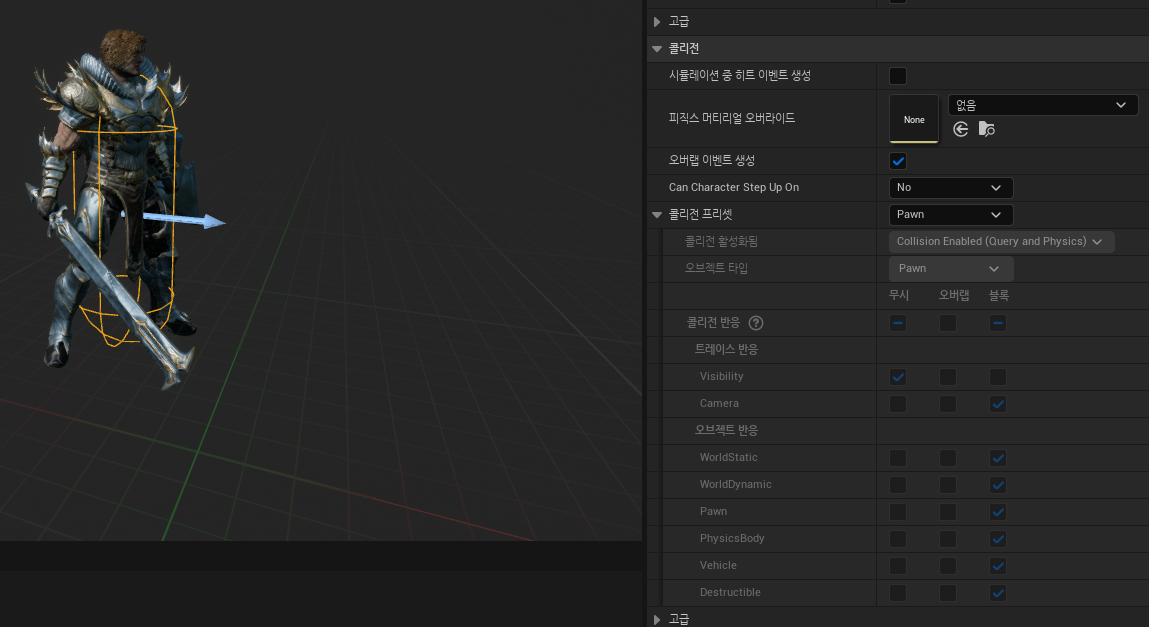The height and width of the screenshot is (627, 1149).
Task: Toggle Pawn 블록 checkbox
Action: click(x=997, y=512)
